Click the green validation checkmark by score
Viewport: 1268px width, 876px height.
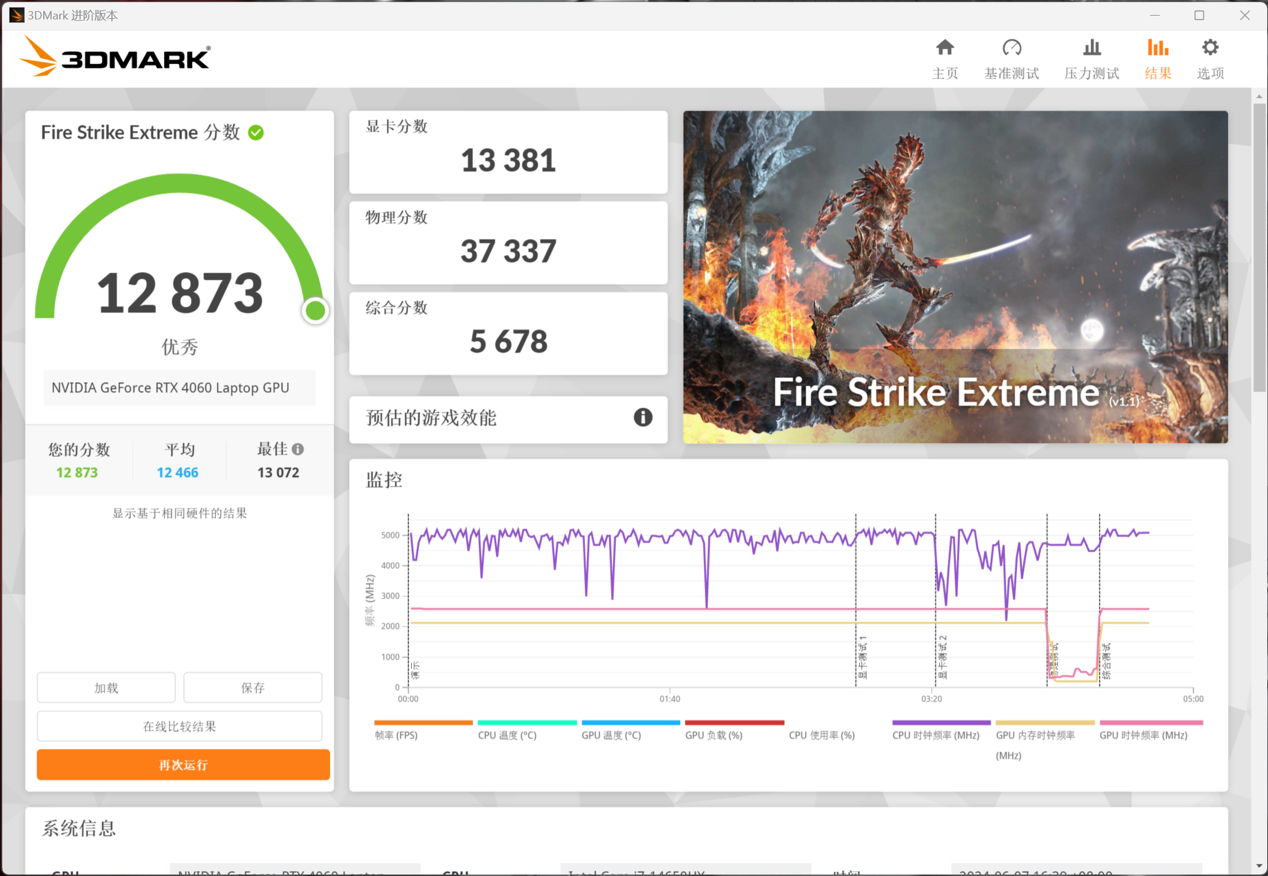tap(256, 133)
